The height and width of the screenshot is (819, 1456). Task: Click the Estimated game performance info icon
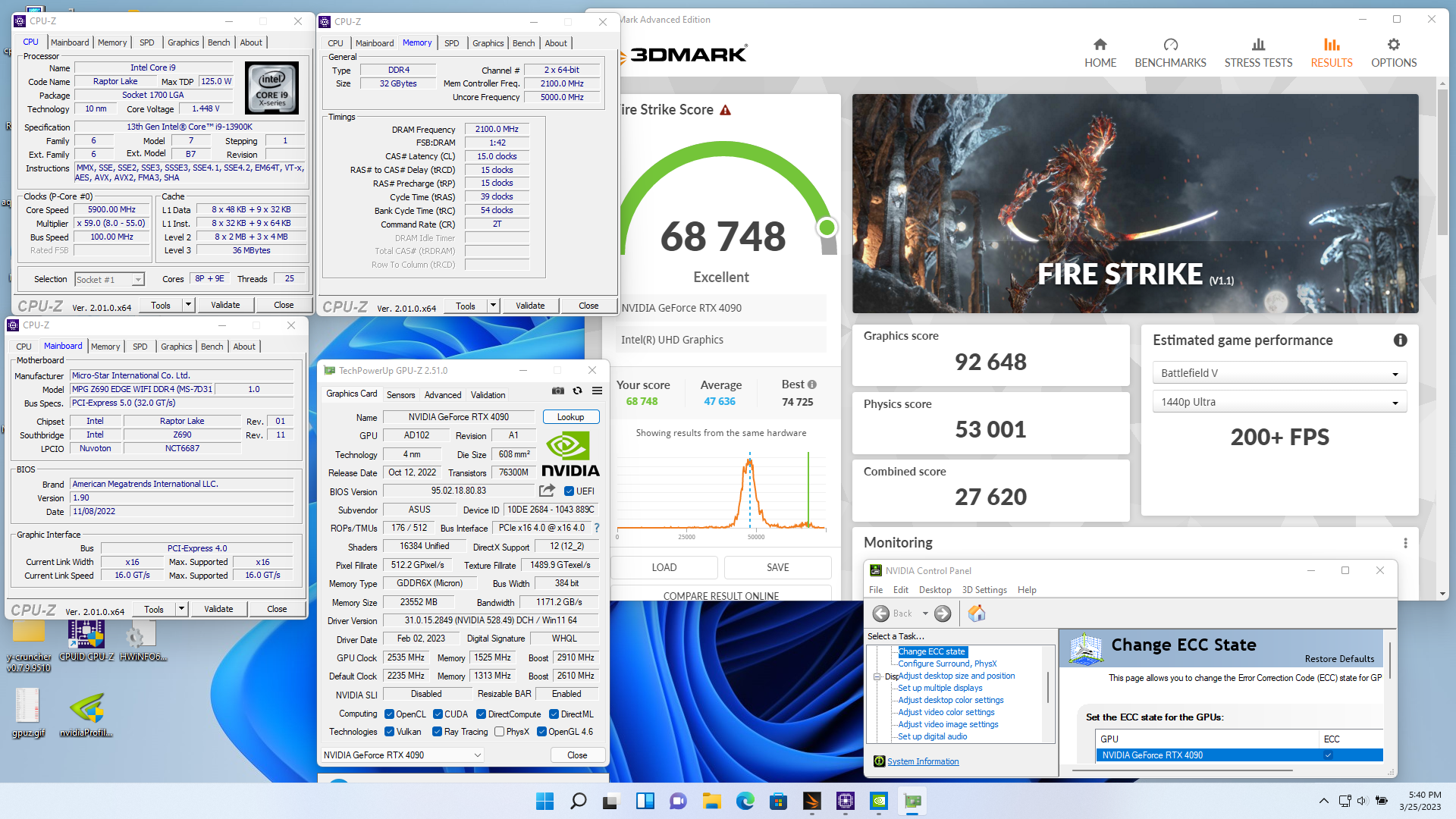[x=1400, y=340]
